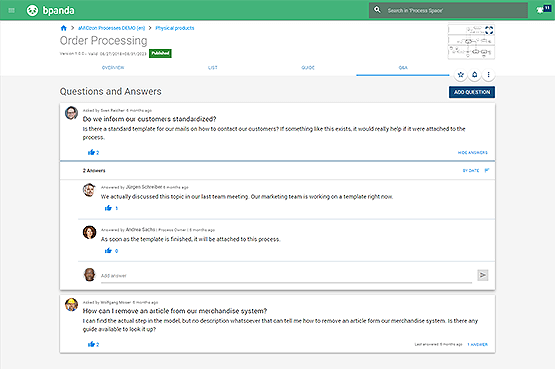
Task: Click the '2 Answers' heading
Action: 94,171
